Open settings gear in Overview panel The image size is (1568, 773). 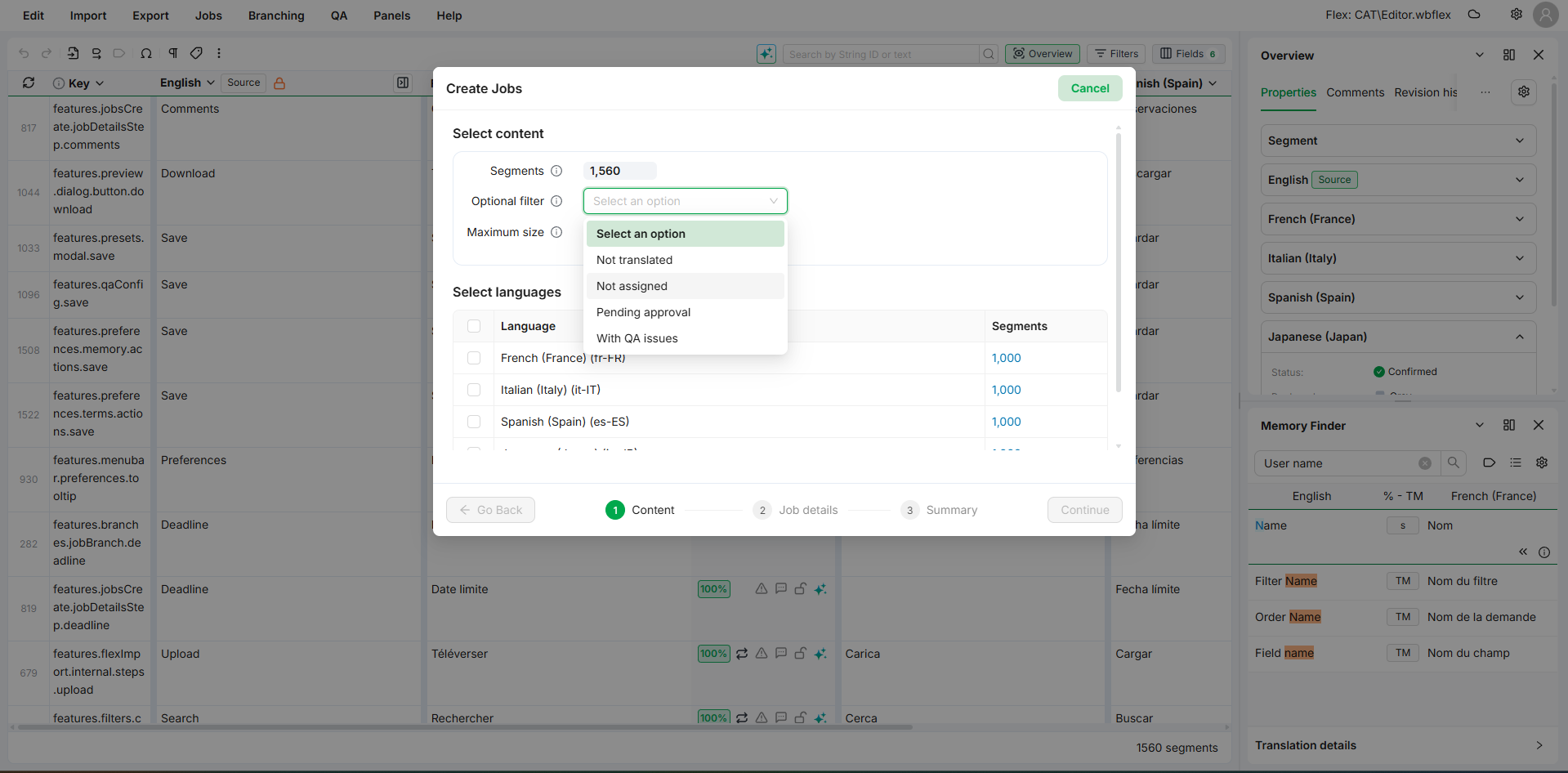point(1523,92)
